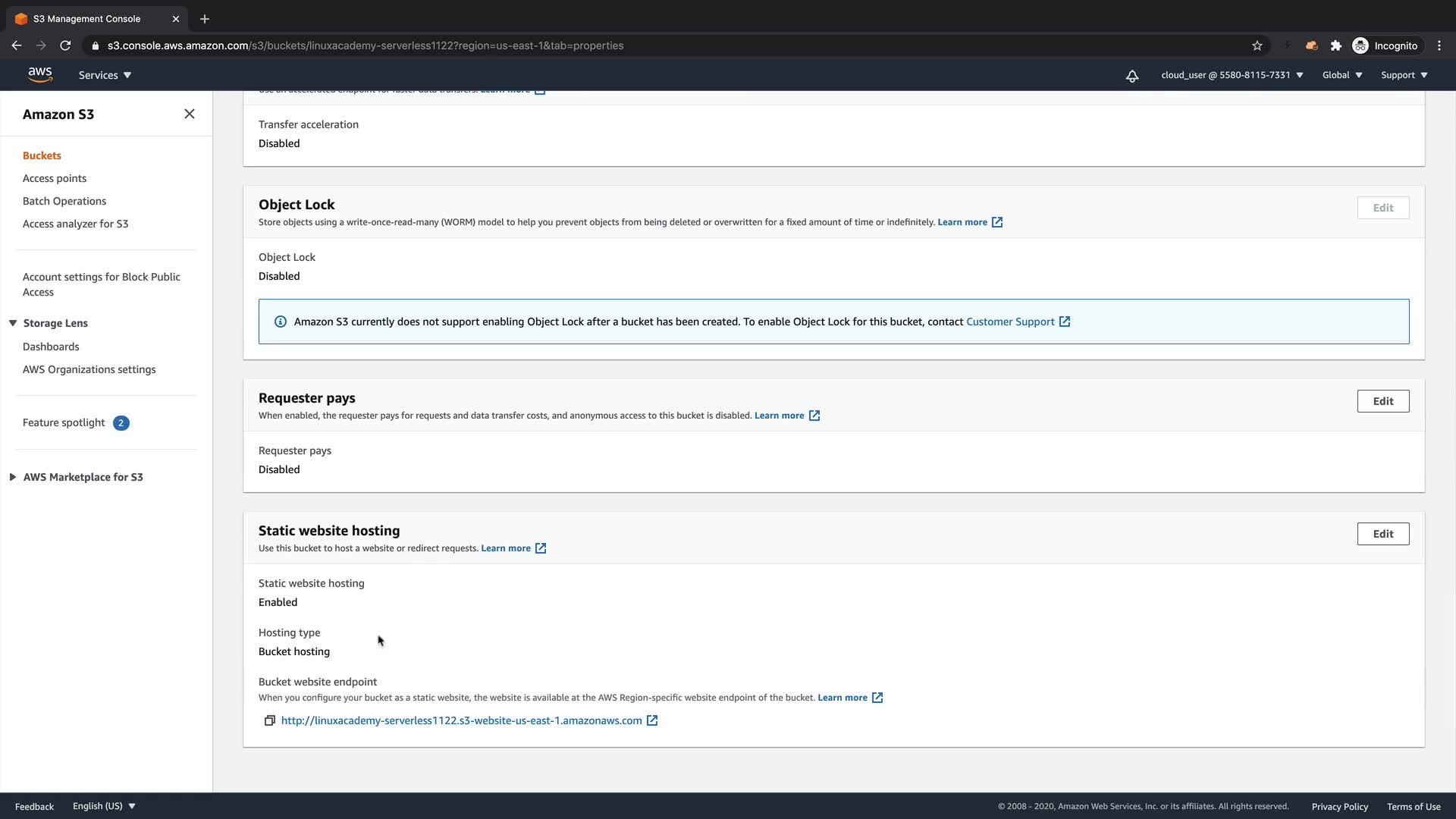Click the Feature spotlight badge count
Image resolution: width=1456 pixels, height=819 pixels.
click(121, 423)
